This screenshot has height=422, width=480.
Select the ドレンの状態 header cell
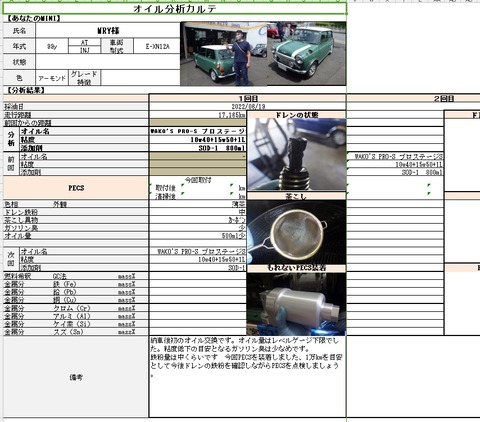pos(296,115)
